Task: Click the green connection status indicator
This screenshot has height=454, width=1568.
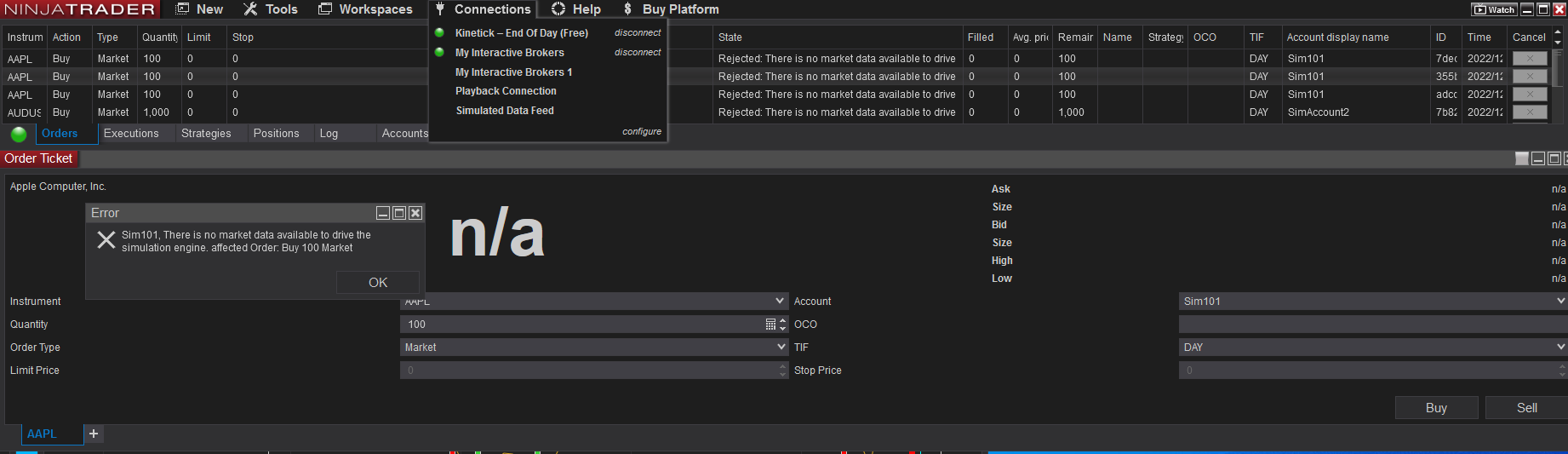Action: pyautogui.click(x=19, y=134)
